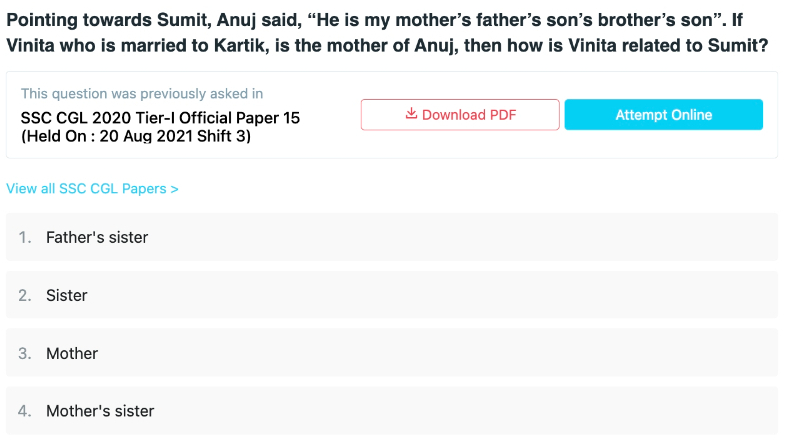
Task: Choose the option labeled Sister
Action: [x=392, y=295]
